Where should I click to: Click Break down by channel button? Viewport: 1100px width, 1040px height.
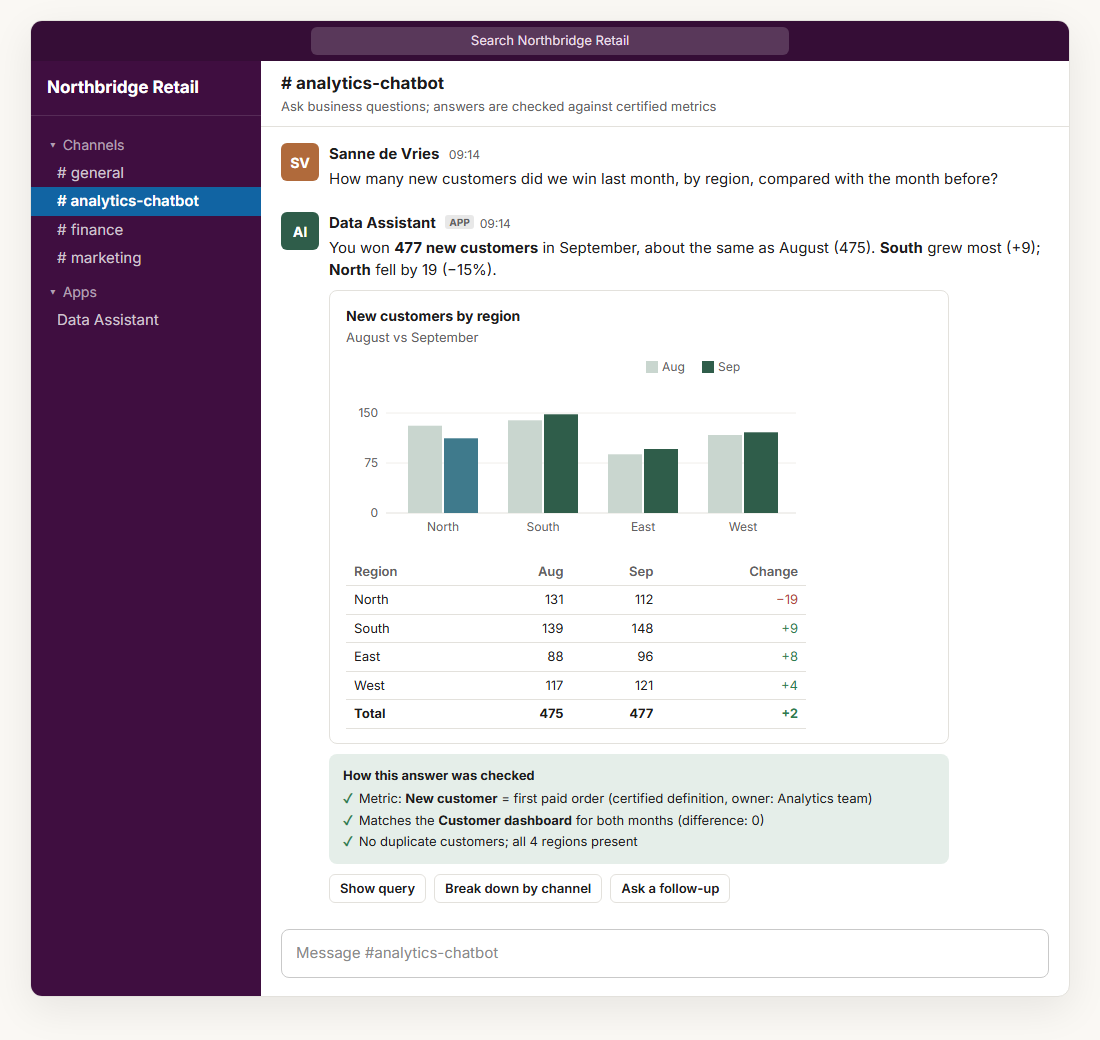(x=518, y=888)
